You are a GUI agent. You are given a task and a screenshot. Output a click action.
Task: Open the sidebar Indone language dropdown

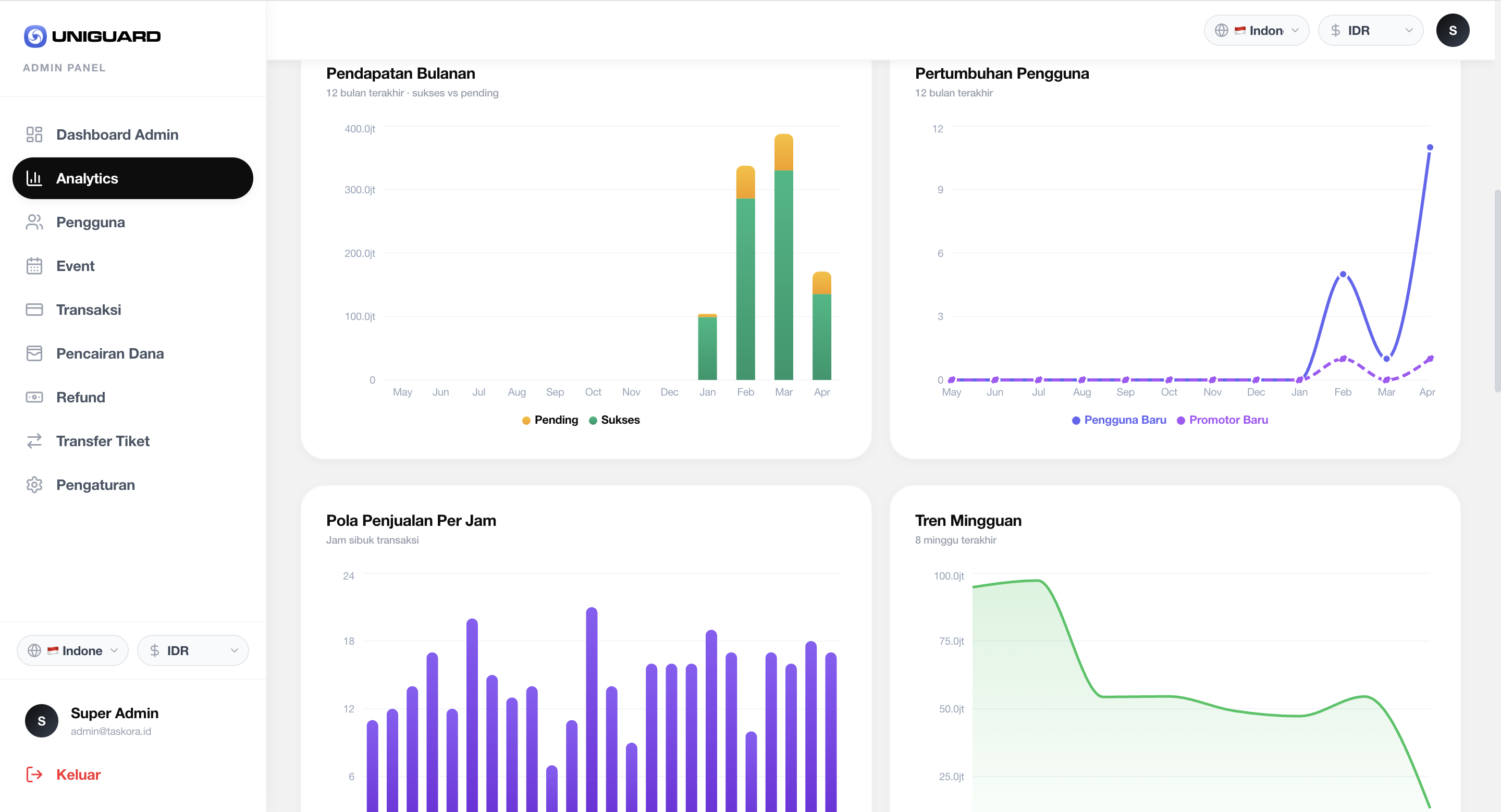[x=72, y=650]
